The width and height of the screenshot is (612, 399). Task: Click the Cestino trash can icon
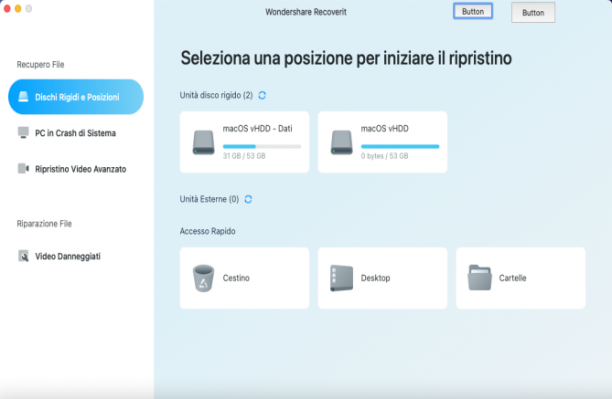click(x=203, y=278)
